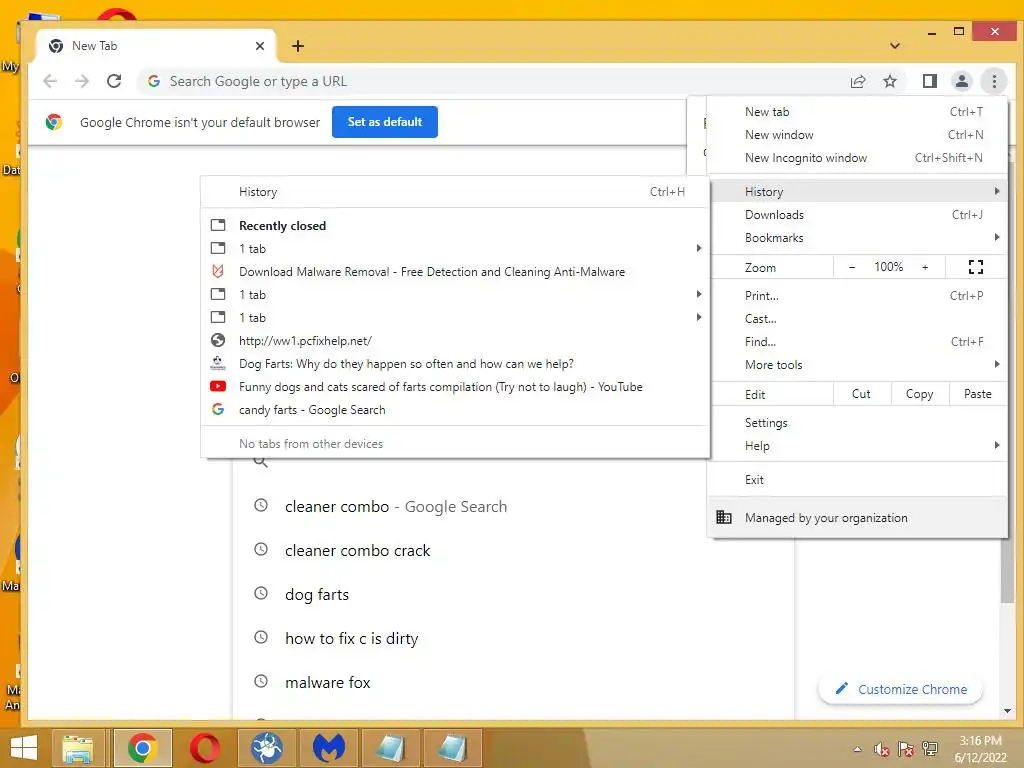Open Downloads from the Chrome menu
The height and width of the screenshot is (768, 1024).
pyautogui.click(x=857, y=214)
